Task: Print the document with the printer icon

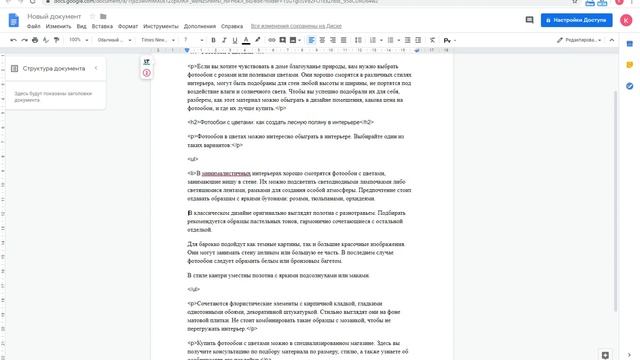Action: (x=35, y=40)
